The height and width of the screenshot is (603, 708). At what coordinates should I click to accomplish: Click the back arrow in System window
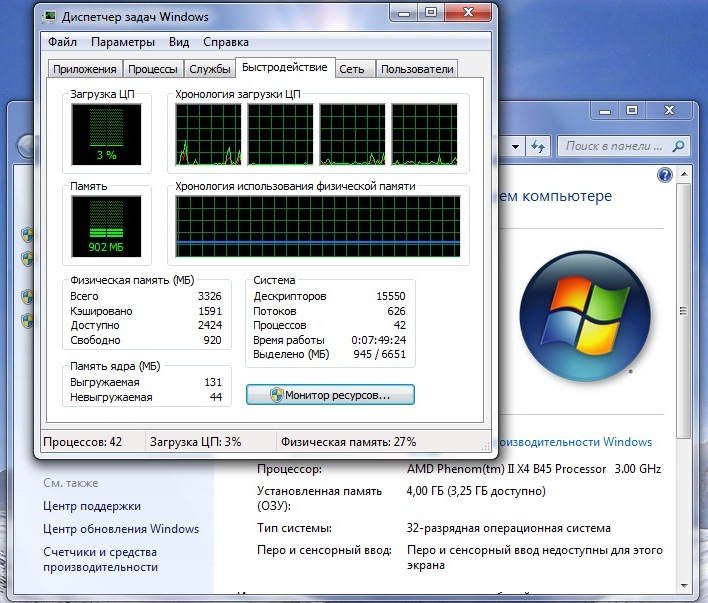[x=26, y=146]
